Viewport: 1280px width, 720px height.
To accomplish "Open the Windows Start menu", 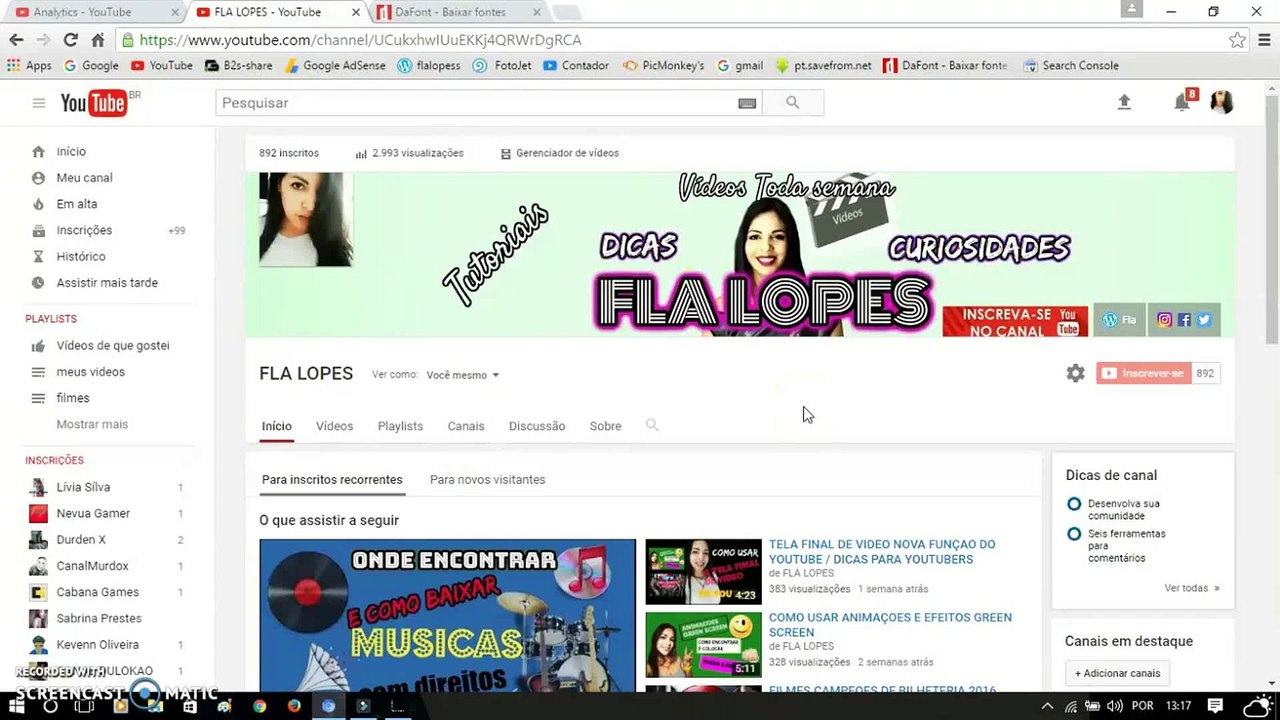I will 17,706.
